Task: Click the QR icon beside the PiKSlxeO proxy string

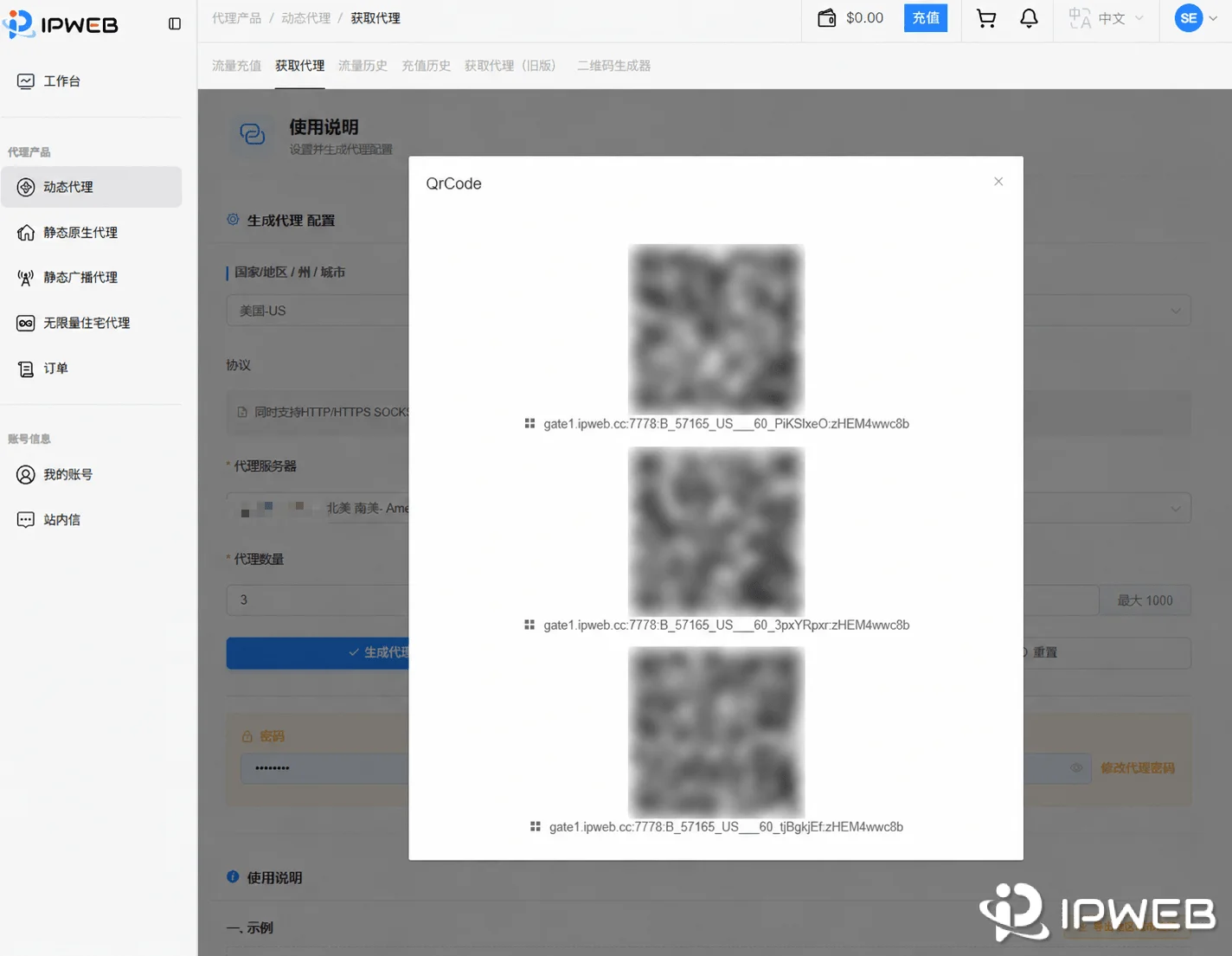Action: (529, 424)
